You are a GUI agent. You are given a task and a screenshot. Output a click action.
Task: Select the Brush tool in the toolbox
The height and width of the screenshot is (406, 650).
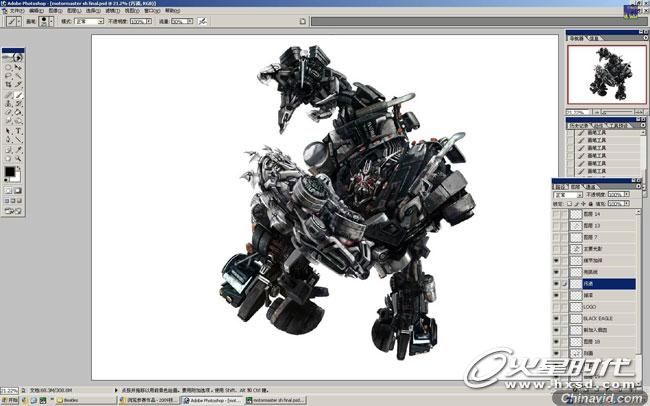[x=18, y=95]
